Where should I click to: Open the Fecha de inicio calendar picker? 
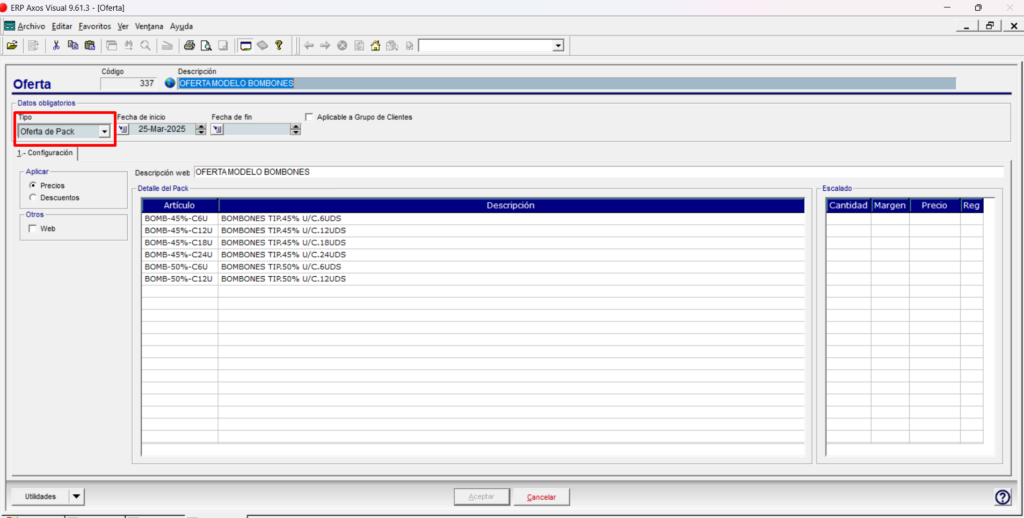click(x=123, y=129)
